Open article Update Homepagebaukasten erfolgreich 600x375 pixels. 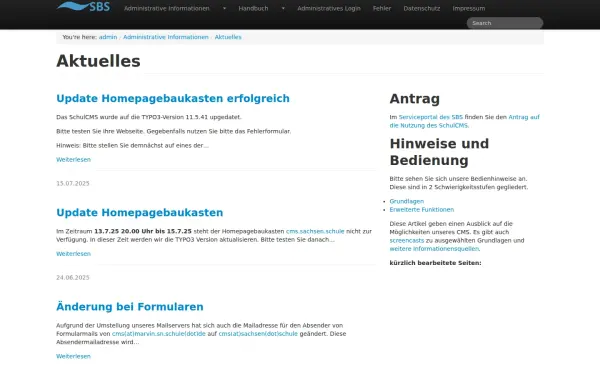point(173,98)
